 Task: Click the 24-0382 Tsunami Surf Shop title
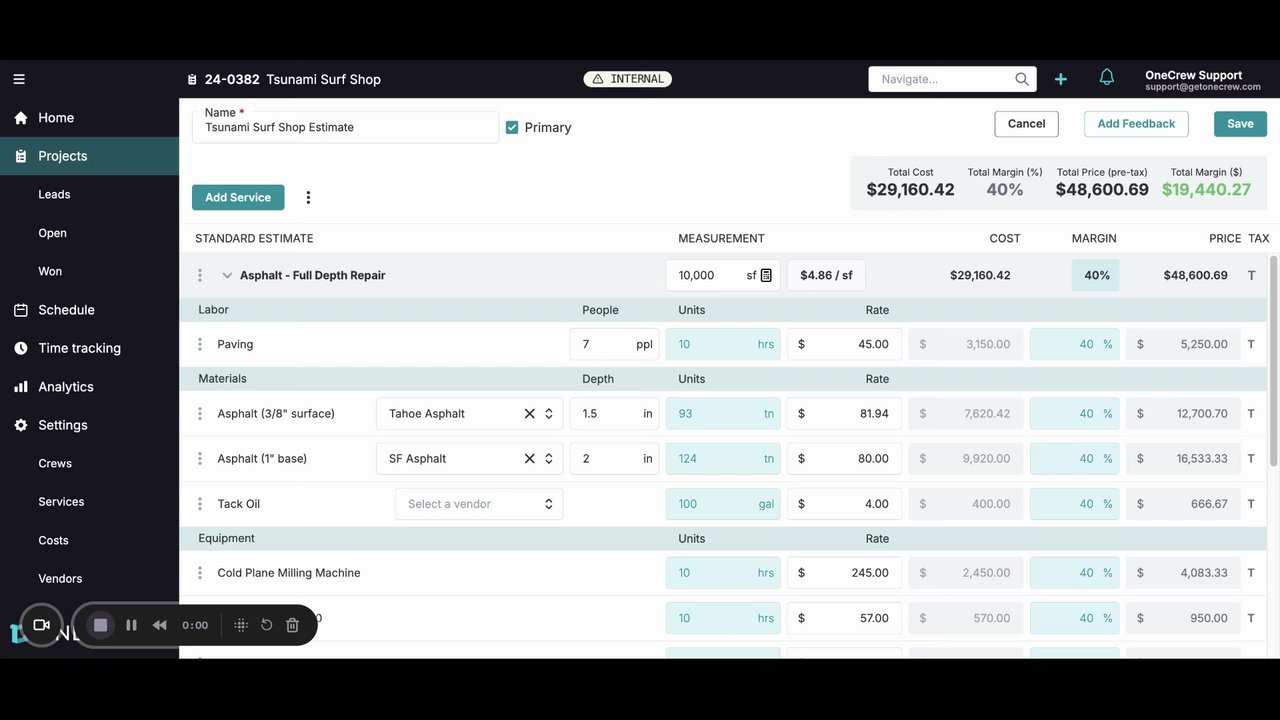[292, 79]
